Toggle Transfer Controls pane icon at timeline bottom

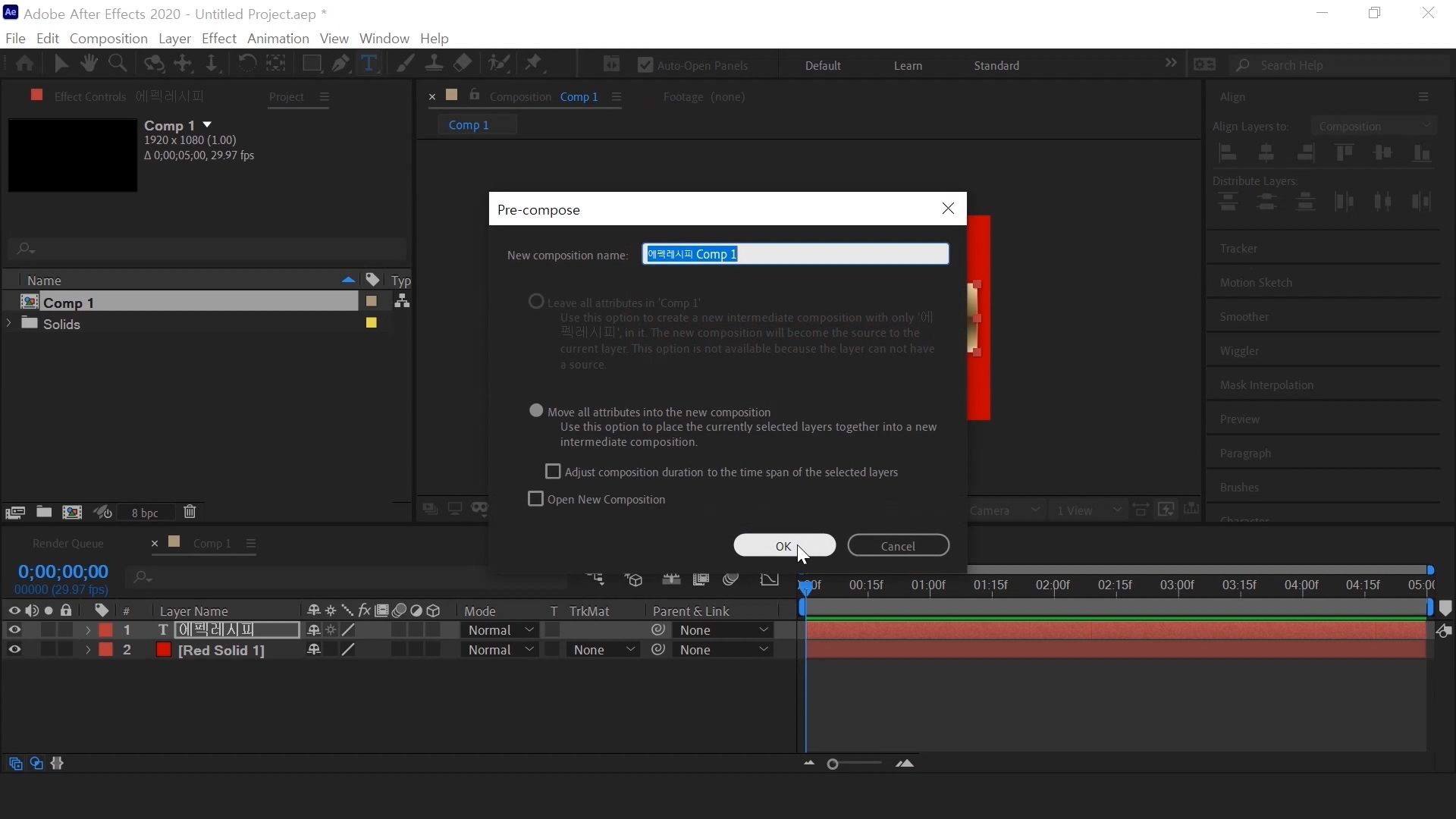(36, 764)
